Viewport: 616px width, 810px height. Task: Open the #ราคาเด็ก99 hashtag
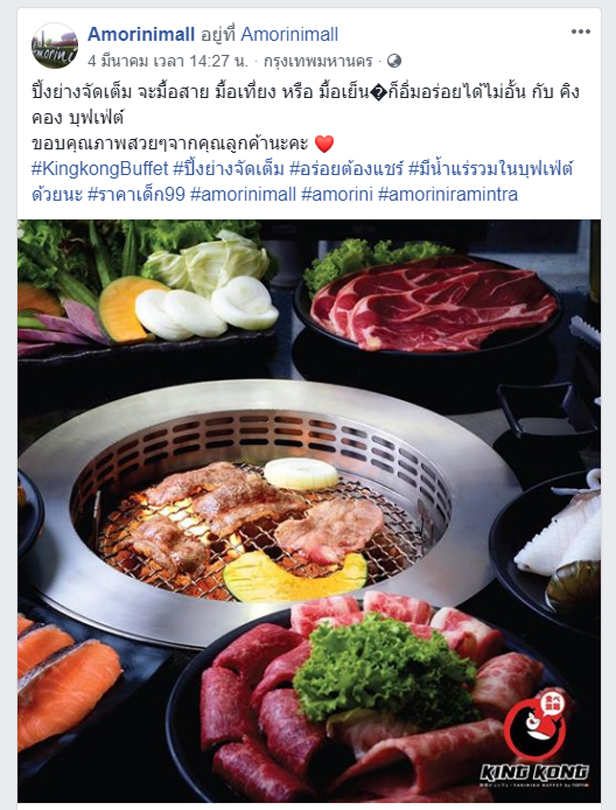pos(136,194)
